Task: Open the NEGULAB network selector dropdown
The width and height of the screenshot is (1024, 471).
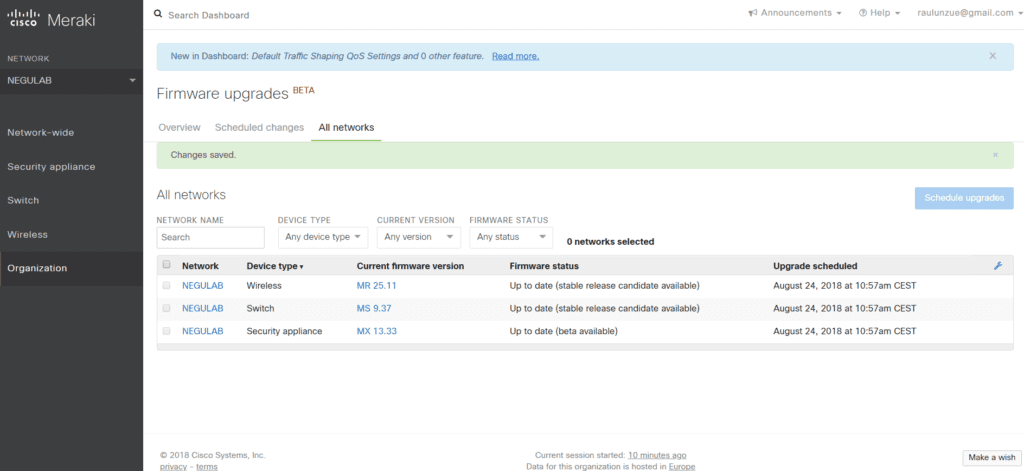Action: point(71,81)
